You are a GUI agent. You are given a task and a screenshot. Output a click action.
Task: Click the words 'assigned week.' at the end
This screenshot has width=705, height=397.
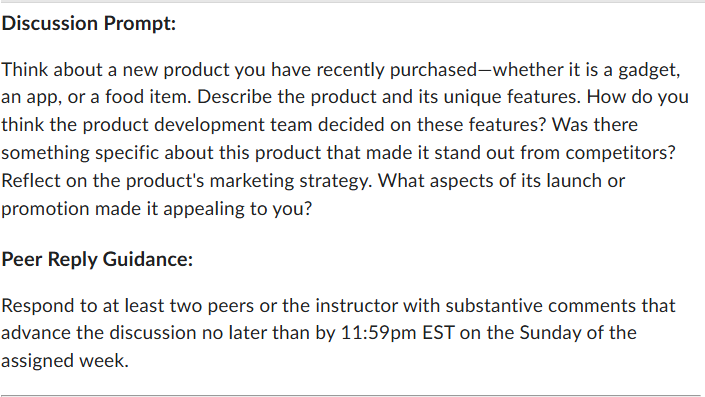[x=65, y=361]
